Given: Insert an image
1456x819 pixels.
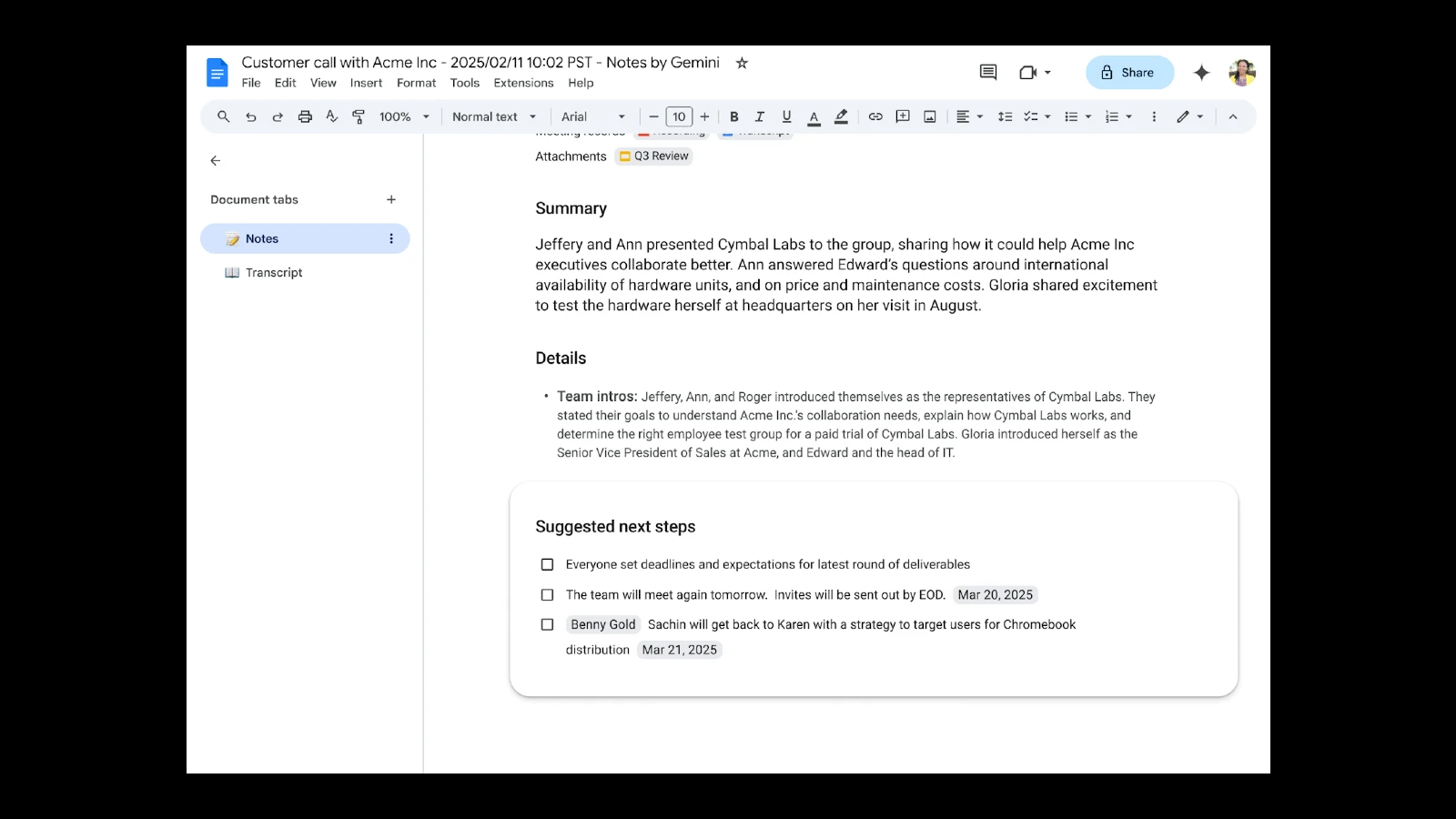Looking at the screenshot, I should [930, 116].
